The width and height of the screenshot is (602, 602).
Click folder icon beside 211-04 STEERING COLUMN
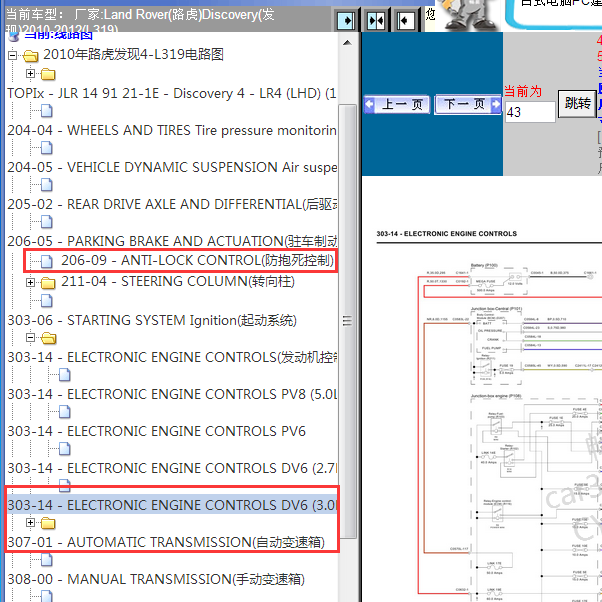coord(48,283)
